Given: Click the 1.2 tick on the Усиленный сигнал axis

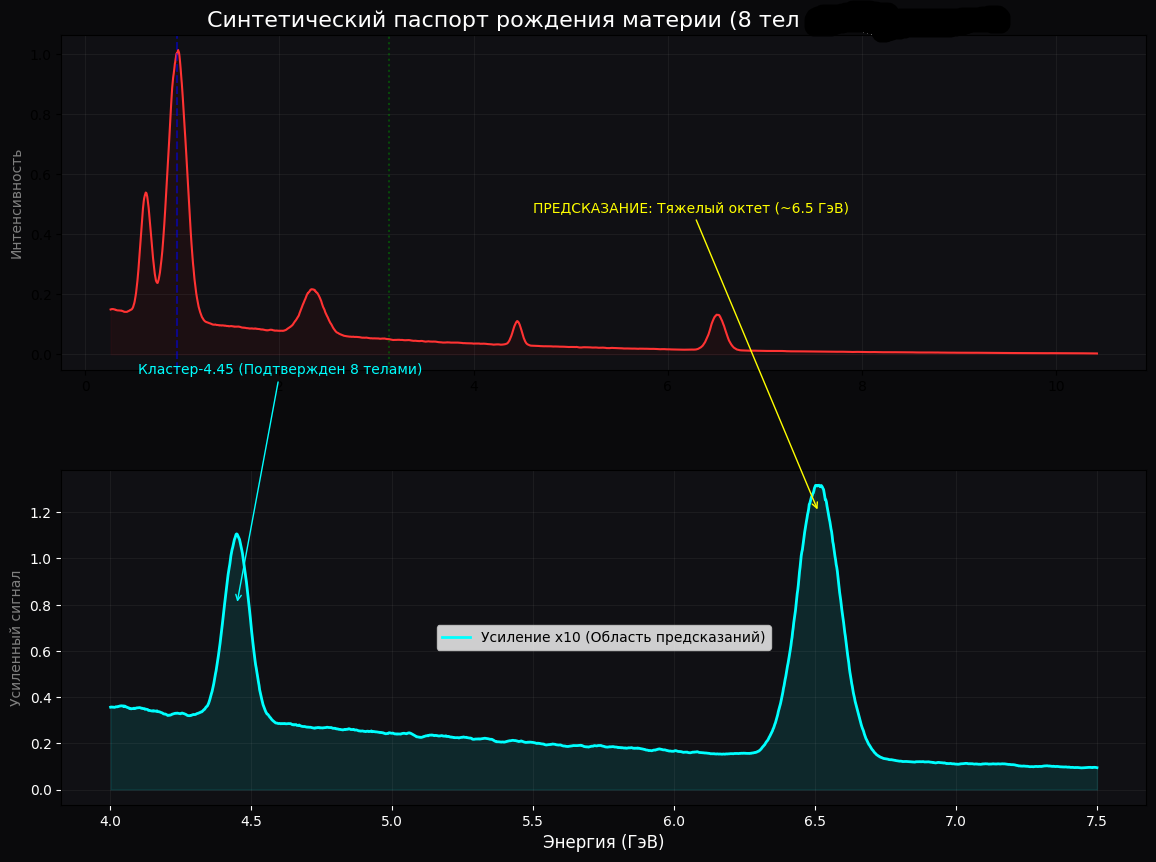Looking at the screenshot, I should click(41, 512).
